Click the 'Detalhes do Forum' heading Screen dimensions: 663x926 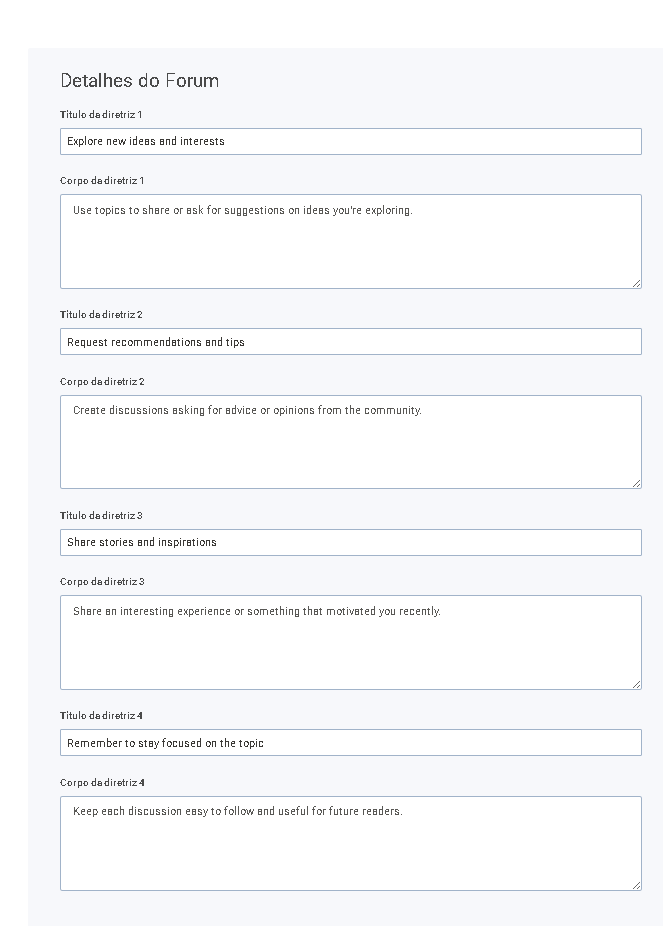click(x=140, y=81)
